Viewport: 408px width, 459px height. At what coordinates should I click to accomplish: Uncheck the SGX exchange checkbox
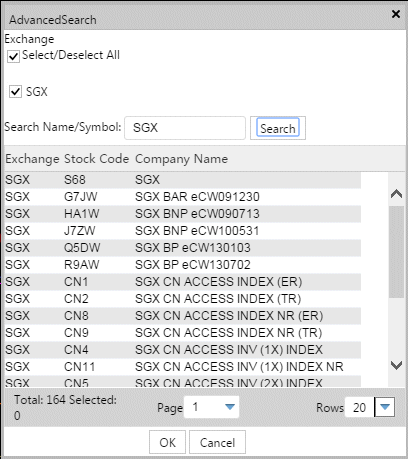15,91
